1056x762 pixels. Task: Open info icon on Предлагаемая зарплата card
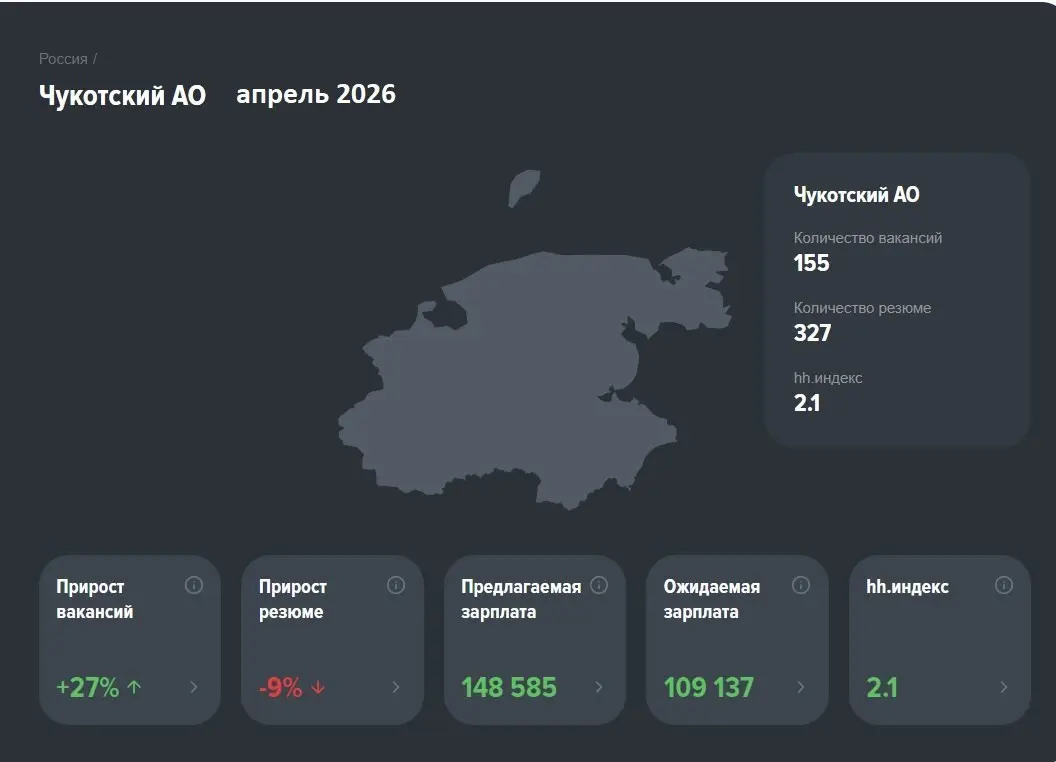click(599, 585)
